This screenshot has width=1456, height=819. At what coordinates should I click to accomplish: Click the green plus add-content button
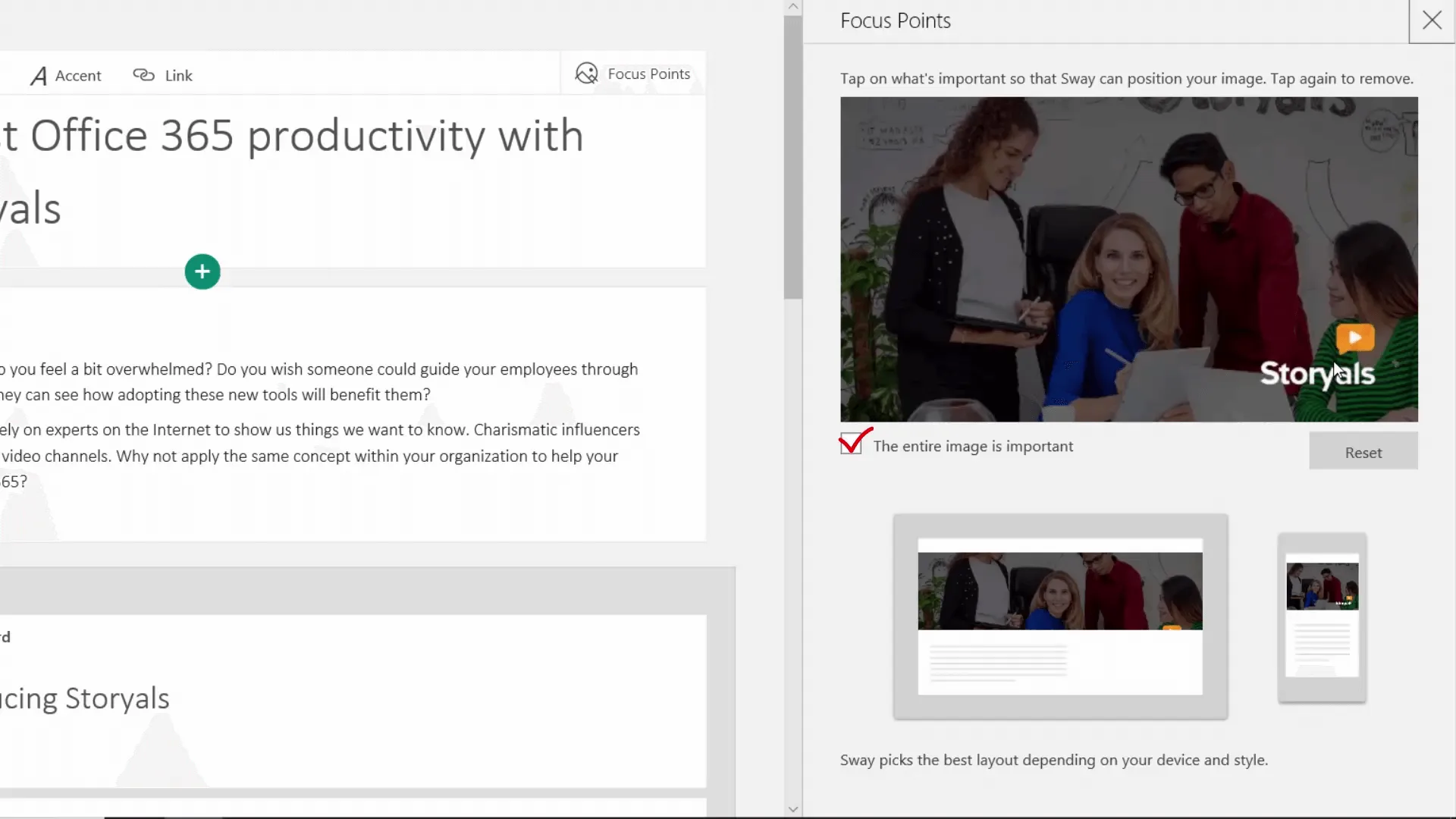[202, 271]
